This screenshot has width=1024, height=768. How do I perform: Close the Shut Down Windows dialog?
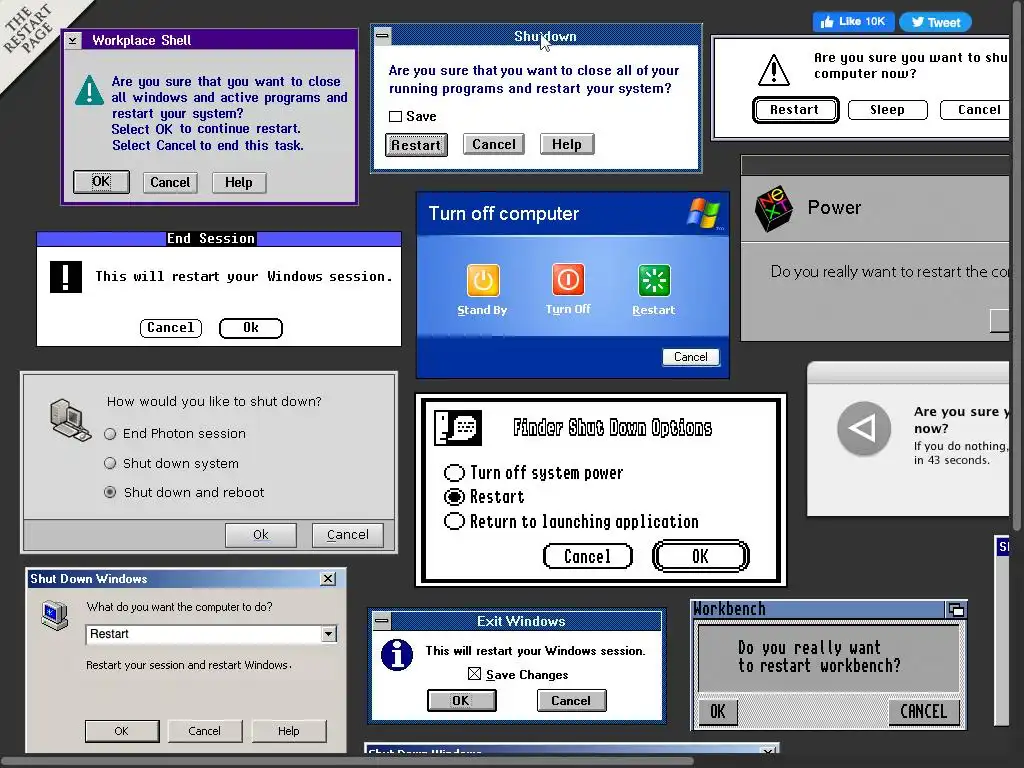[x=328, y=579]
